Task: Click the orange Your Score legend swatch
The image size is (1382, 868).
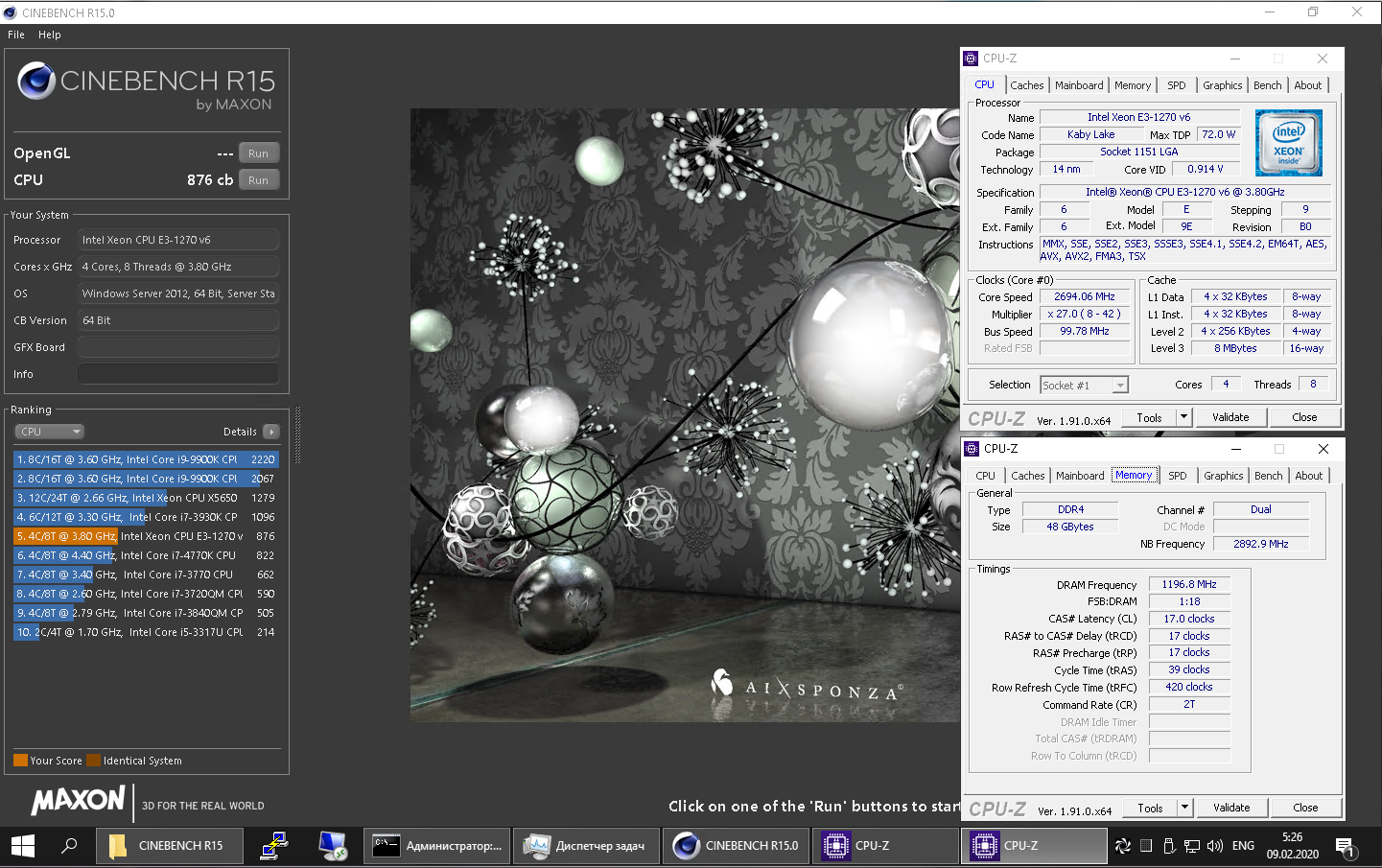Action: (20, 761)
